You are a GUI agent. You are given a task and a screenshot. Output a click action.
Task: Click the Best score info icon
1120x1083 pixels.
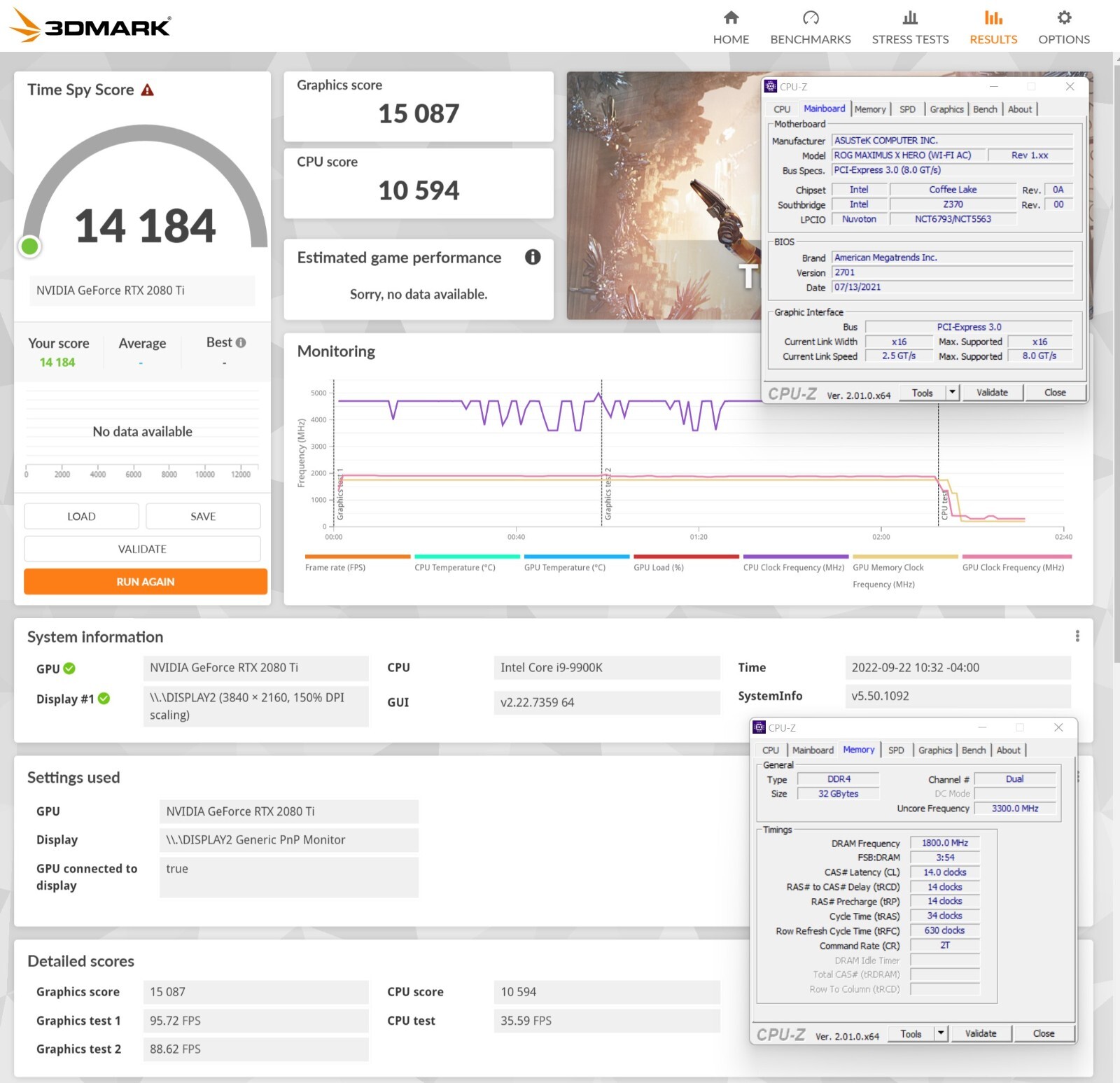click(x=241, y=342)
